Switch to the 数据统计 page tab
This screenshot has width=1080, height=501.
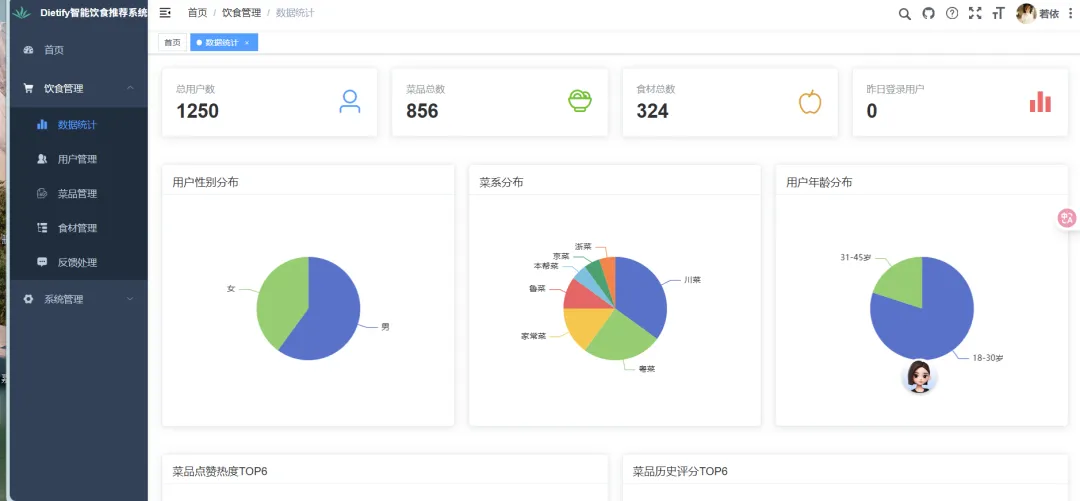click(x=224, y=43)
